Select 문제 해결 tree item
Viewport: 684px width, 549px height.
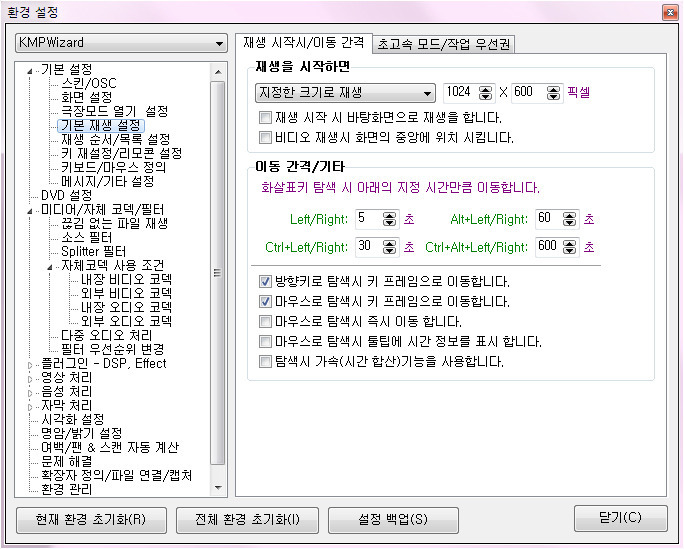(66, 461)
